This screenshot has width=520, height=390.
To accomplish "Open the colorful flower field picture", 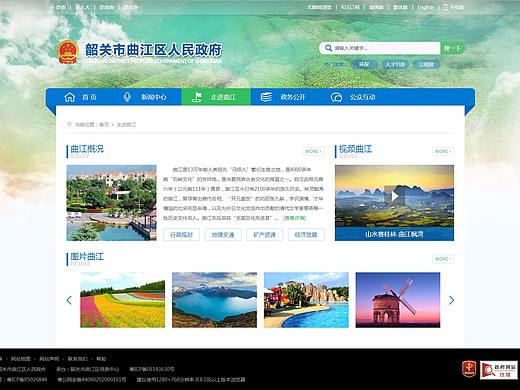I will [123, 300].
